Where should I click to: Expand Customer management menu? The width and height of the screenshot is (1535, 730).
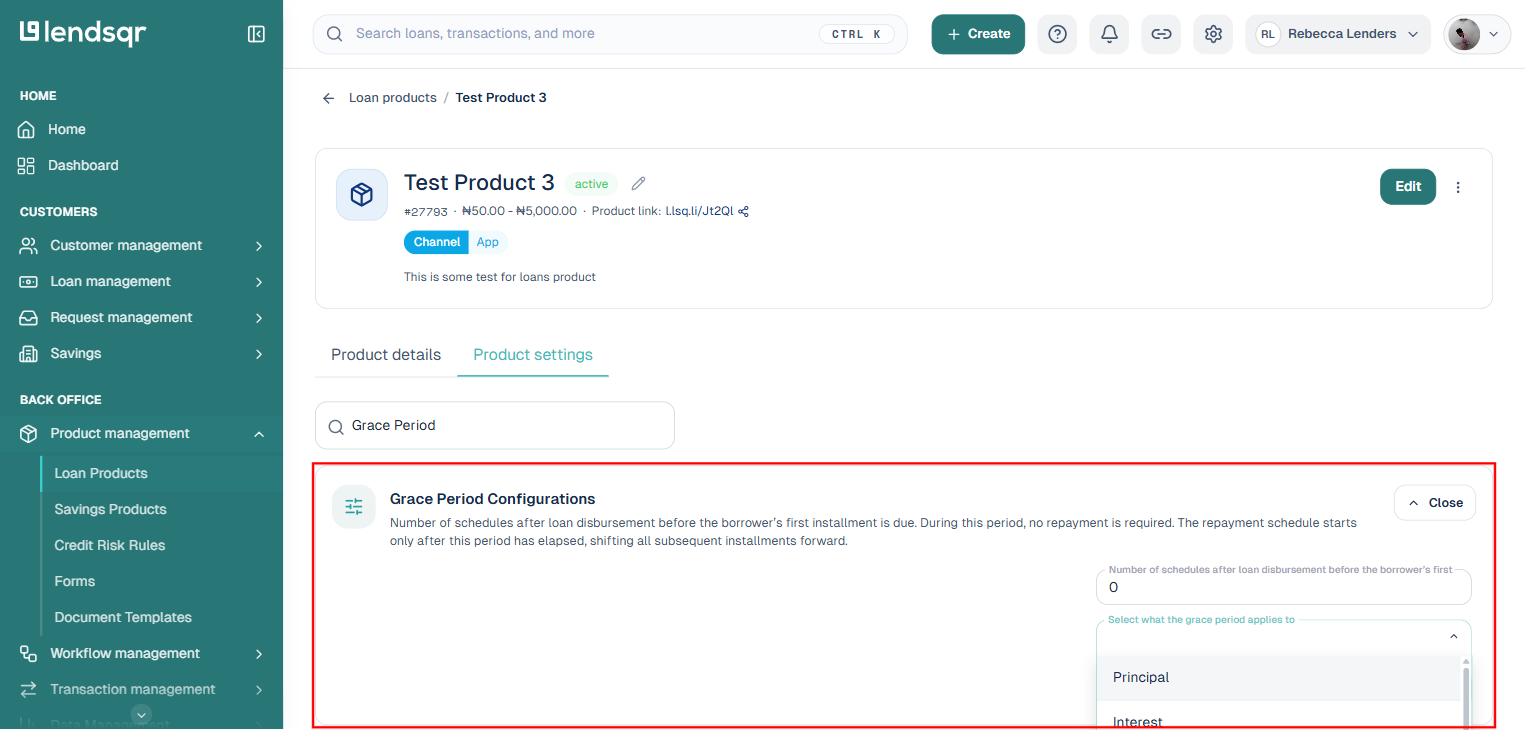[142, 246]
